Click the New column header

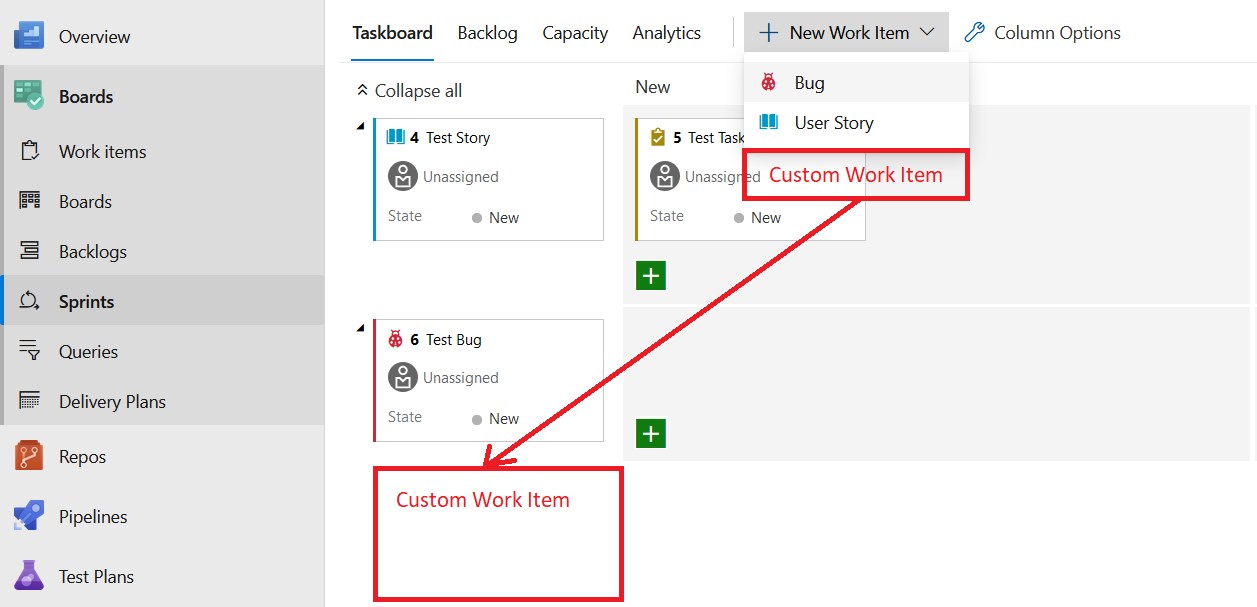tap(652, 87)
